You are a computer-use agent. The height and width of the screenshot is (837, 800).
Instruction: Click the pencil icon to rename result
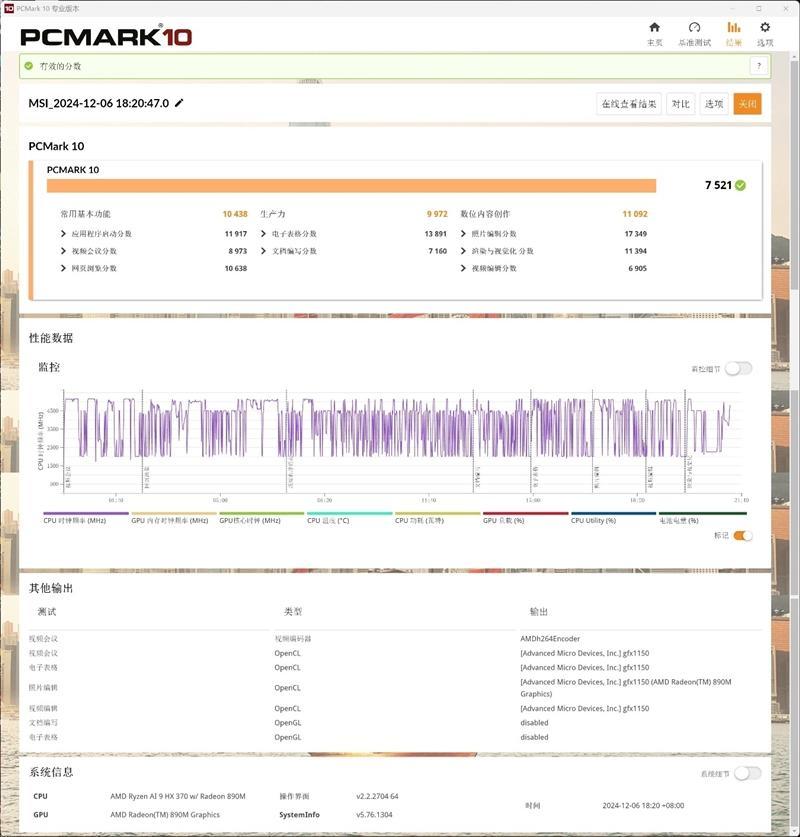tap(179, 103)
